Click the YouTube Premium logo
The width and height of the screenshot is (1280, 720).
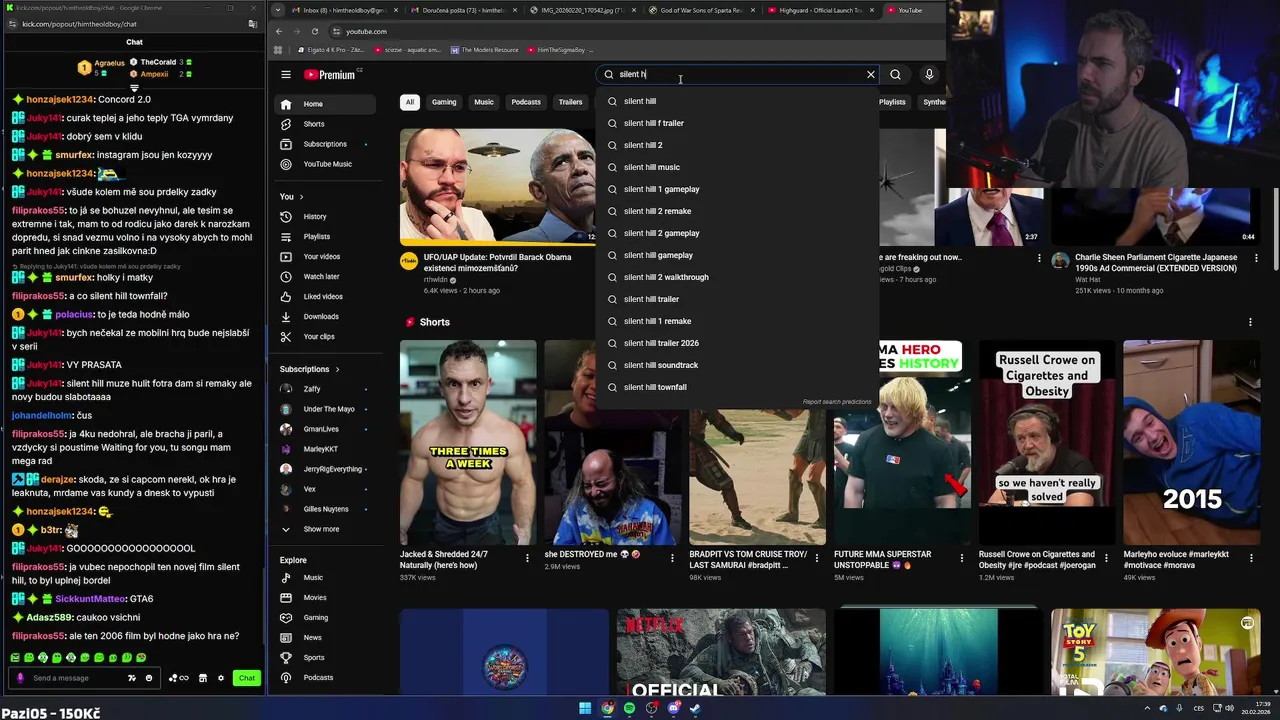329,75
